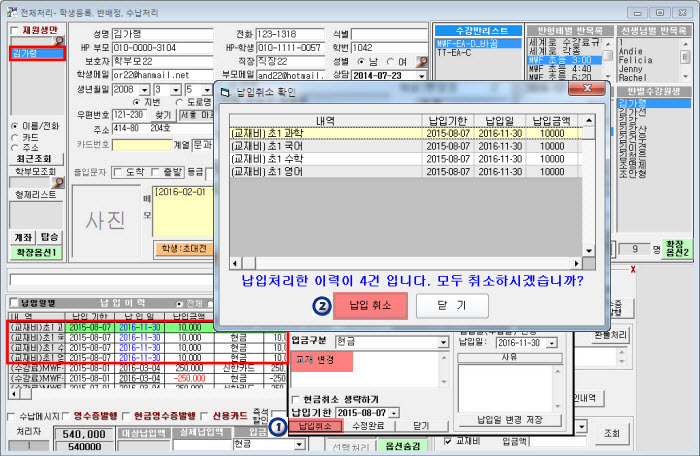Click the 납입취소 확인 dialog title icon
700x456 pixels.
pyautogui.click(x=220, y=91)
